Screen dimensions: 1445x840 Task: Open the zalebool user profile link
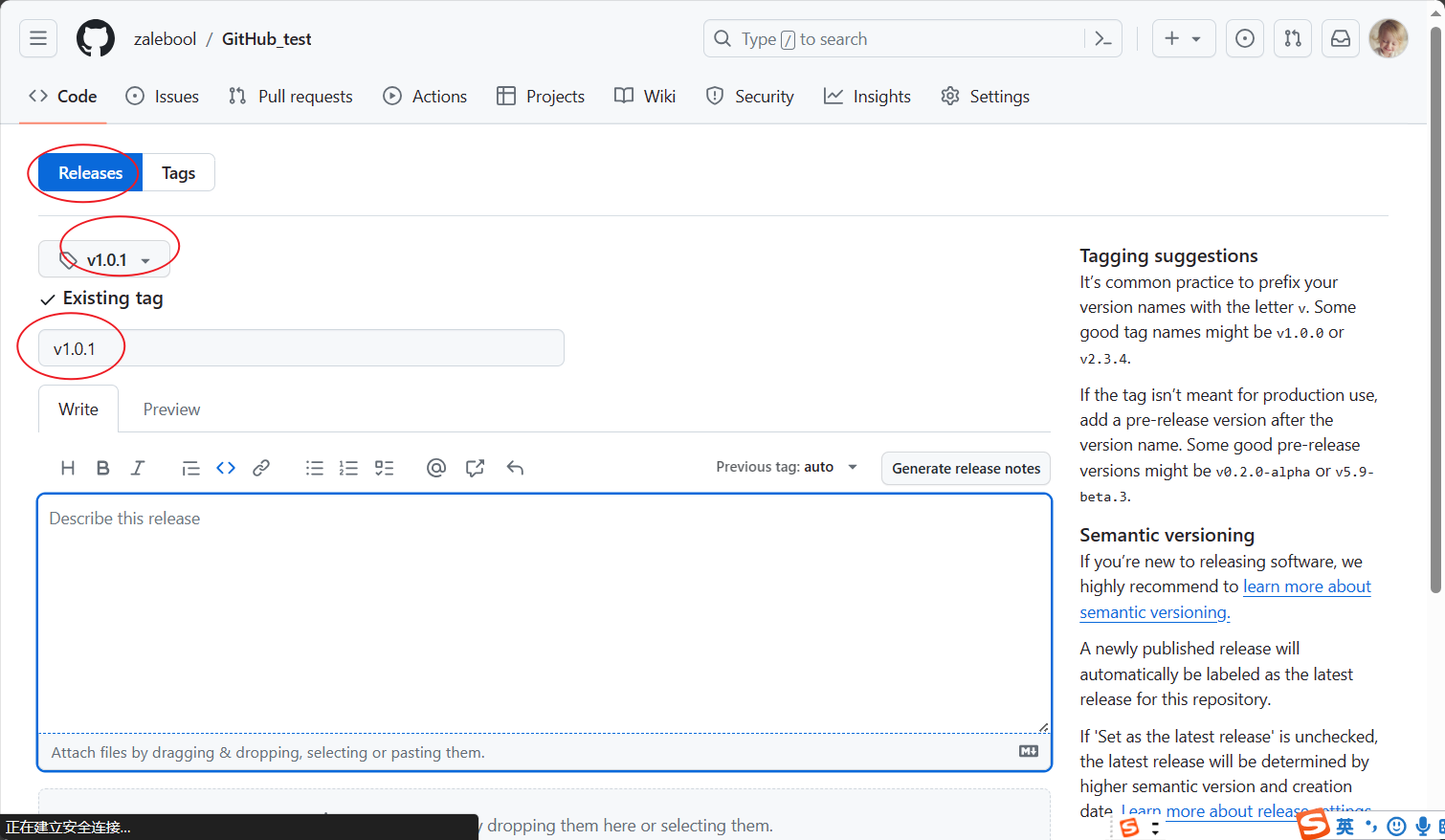165,38
